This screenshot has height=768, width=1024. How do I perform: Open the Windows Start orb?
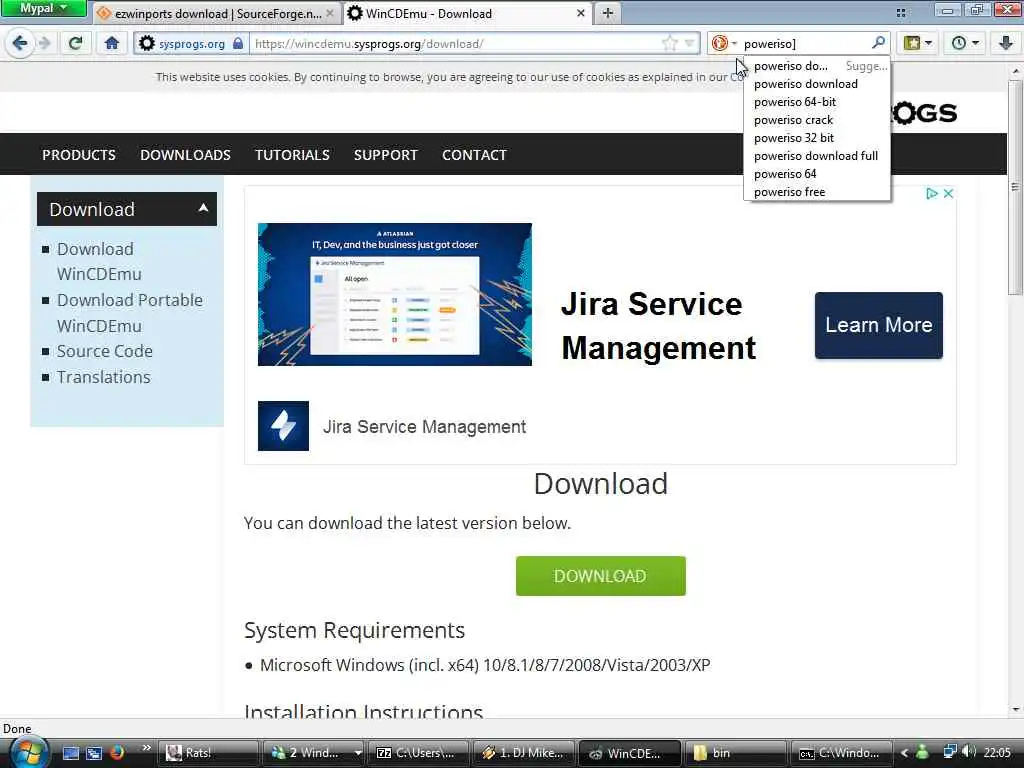[x=28, y=752]
